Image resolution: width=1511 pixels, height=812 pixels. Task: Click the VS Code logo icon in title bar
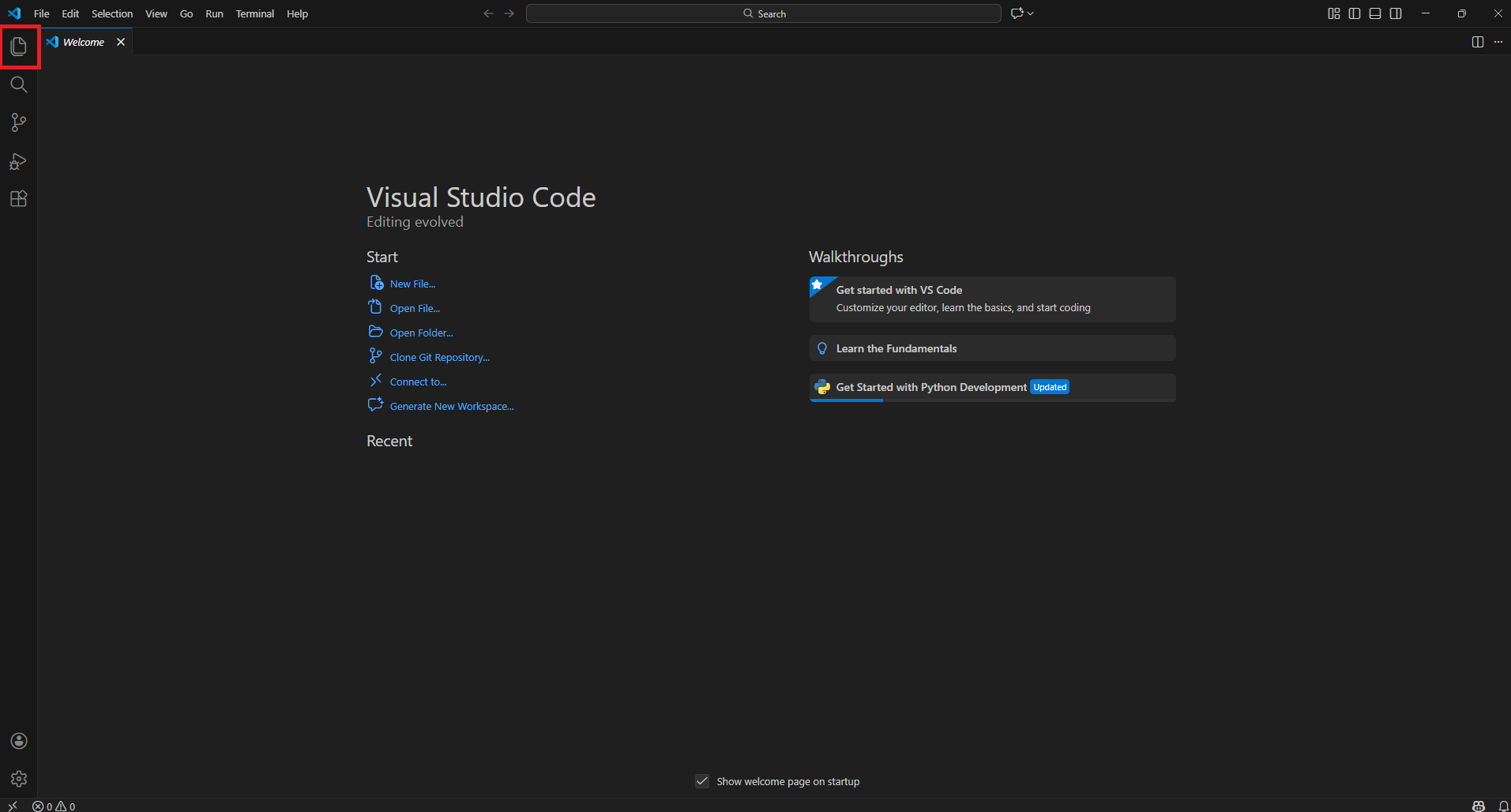pyautogui.click(x=14, y=13)
